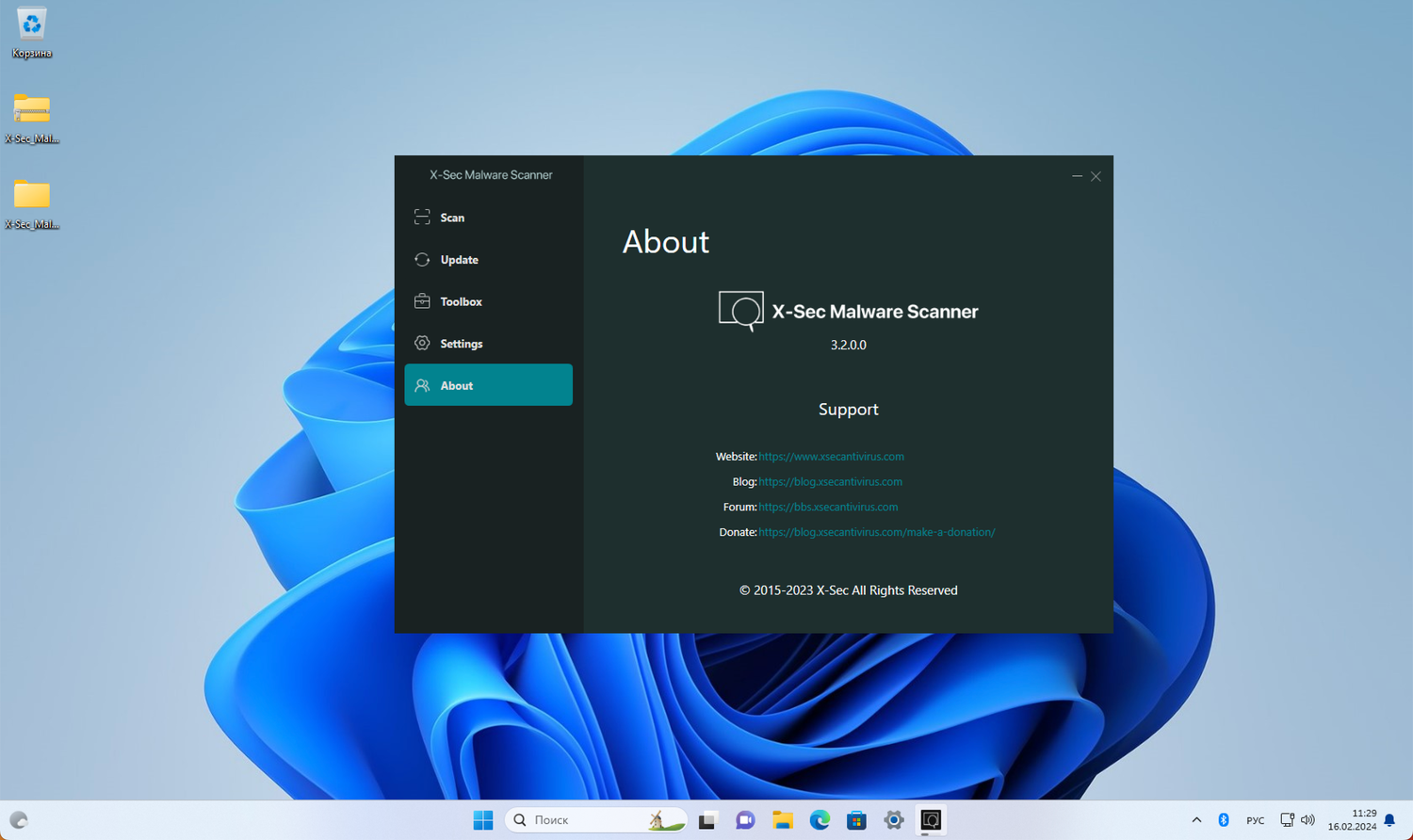Minimize the X-Sec Malware Scanner window

(x=1077, y=176)
